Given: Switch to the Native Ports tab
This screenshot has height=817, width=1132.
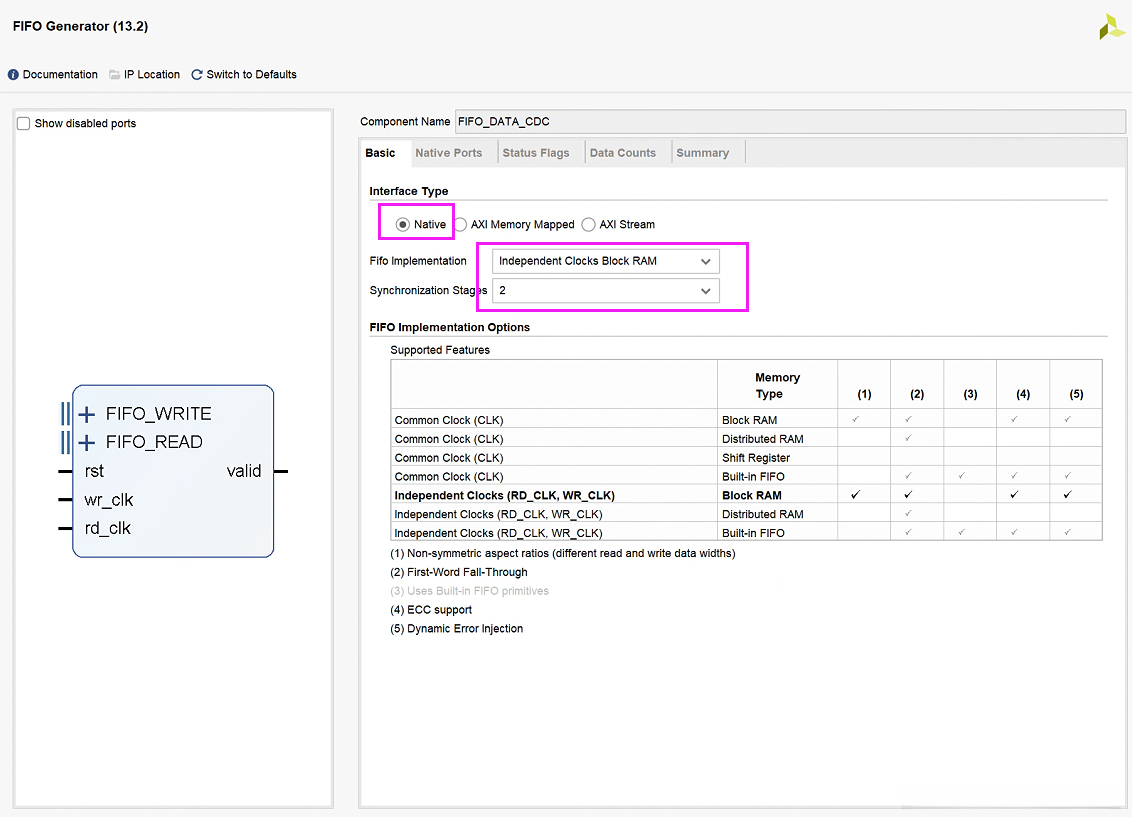Looking at the screenshot, I should coord(448,153).
